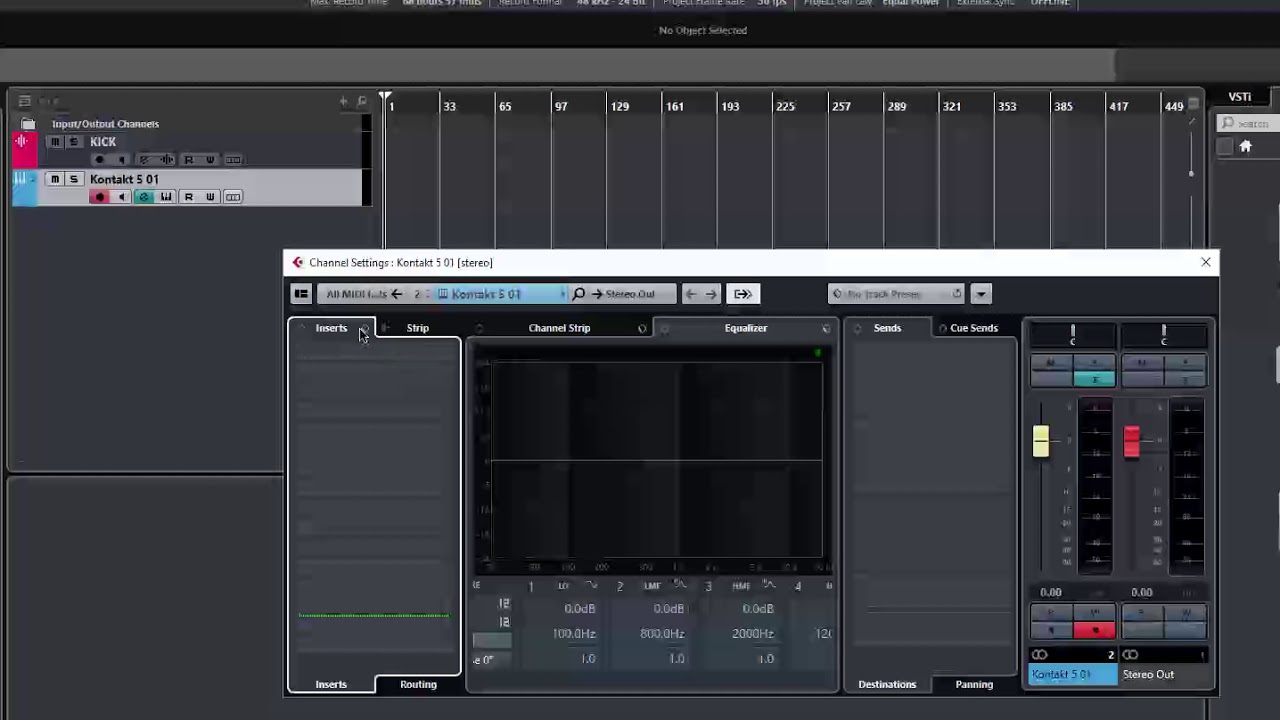1280x720 pixels.
Task: Switch to the Inserts tab at top
Action: 331,328
